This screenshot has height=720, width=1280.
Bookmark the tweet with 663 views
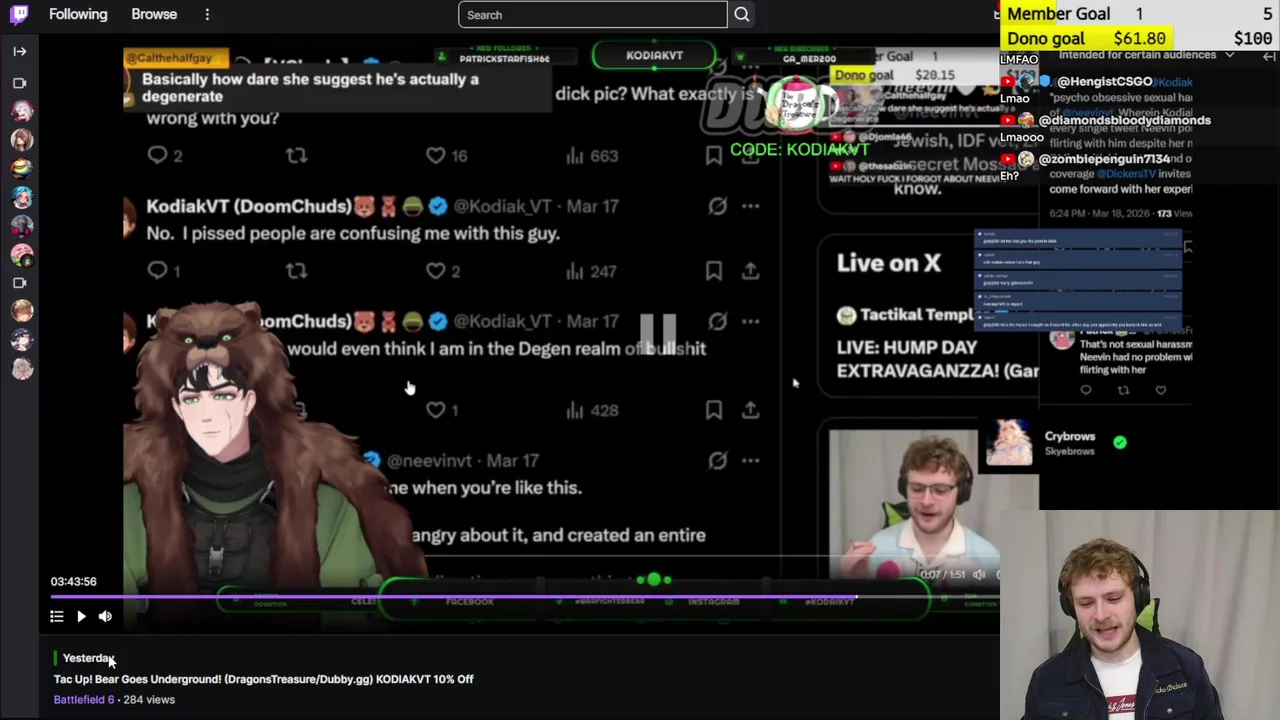click(713, 156)
